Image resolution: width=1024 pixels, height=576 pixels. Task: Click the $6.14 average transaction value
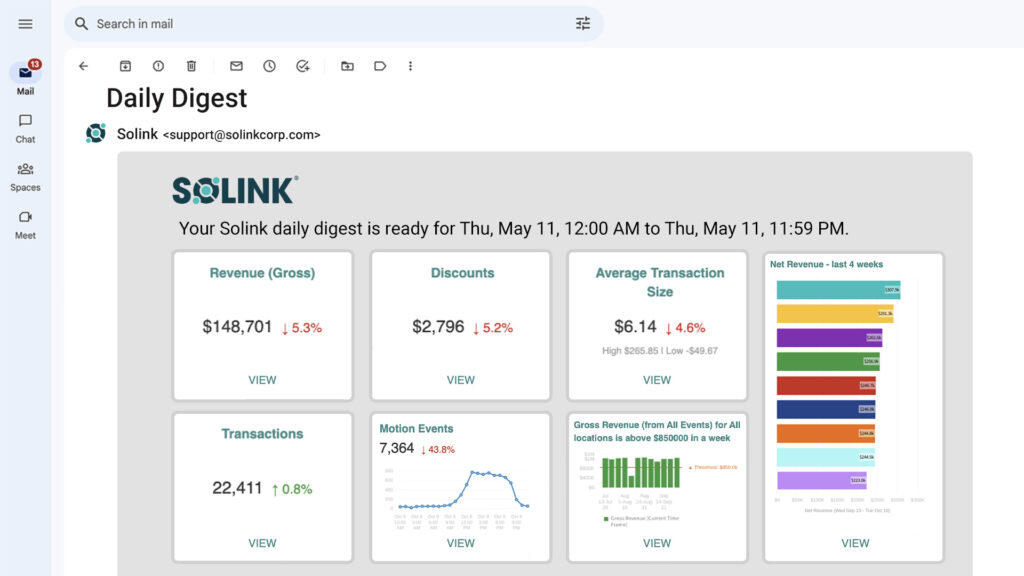point(635,327)
